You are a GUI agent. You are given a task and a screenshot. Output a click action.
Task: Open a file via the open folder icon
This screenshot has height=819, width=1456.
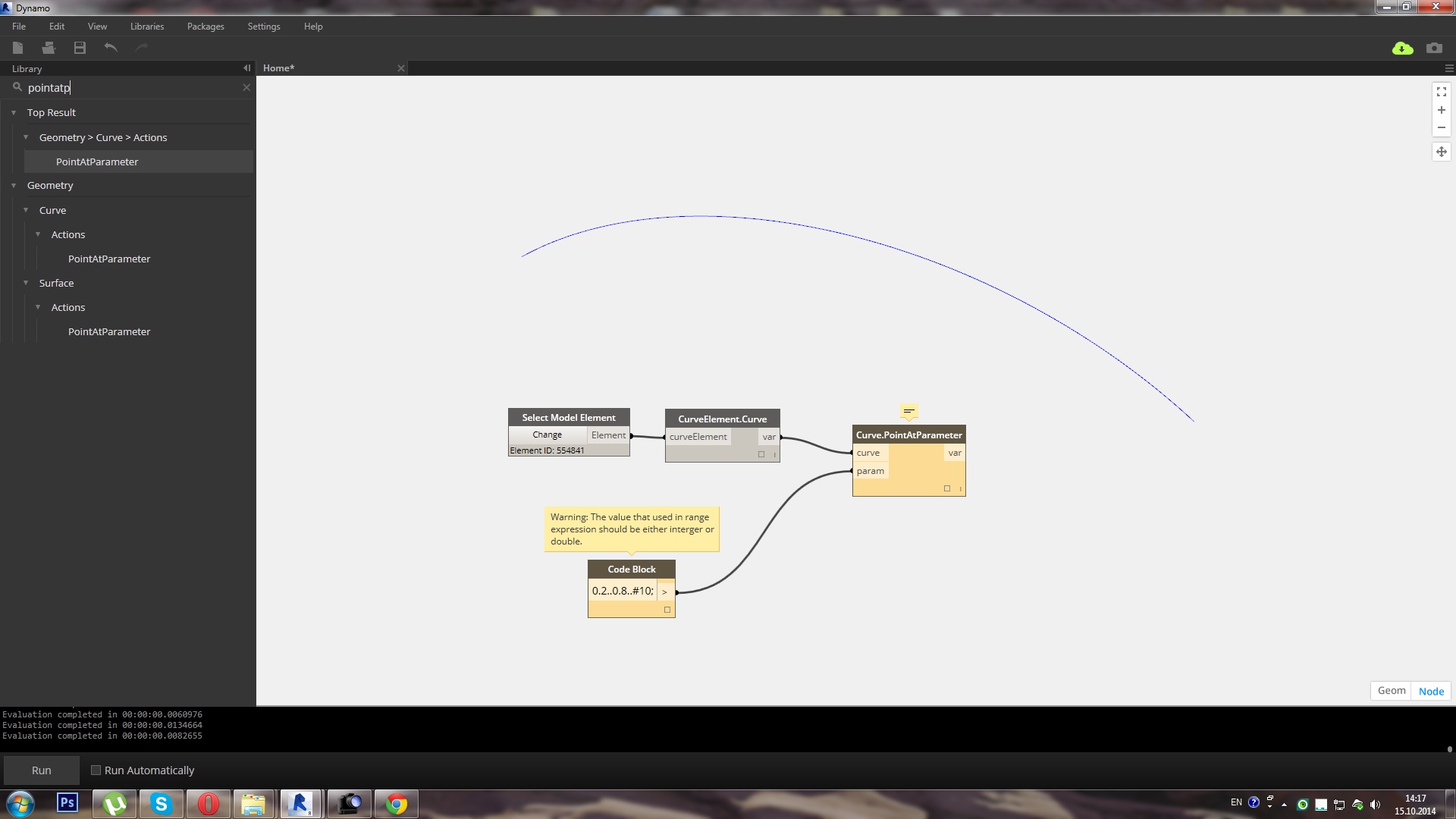click(48, 47)
